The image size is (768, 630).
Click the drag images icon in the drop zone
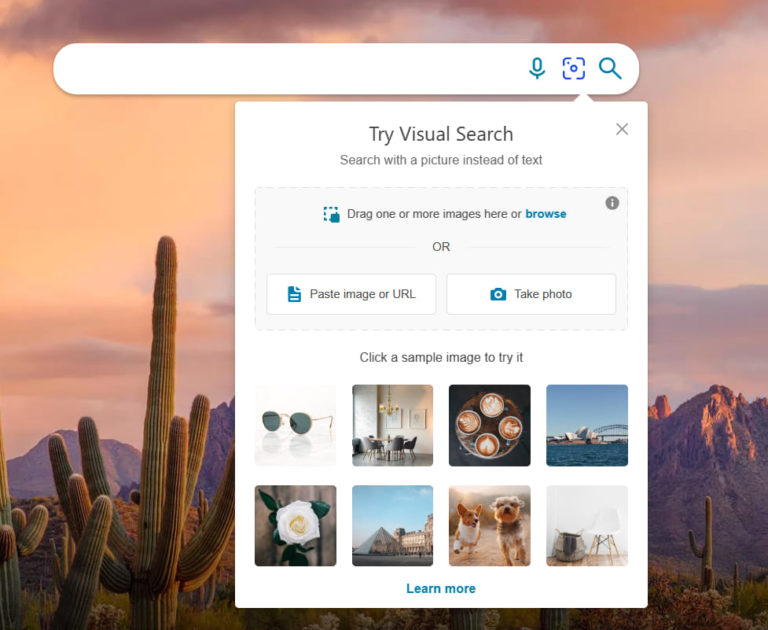click(x=331, y=214)
